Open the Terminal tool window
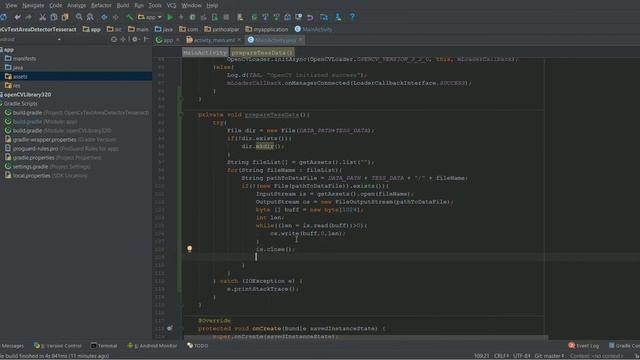 coord(104,346)
